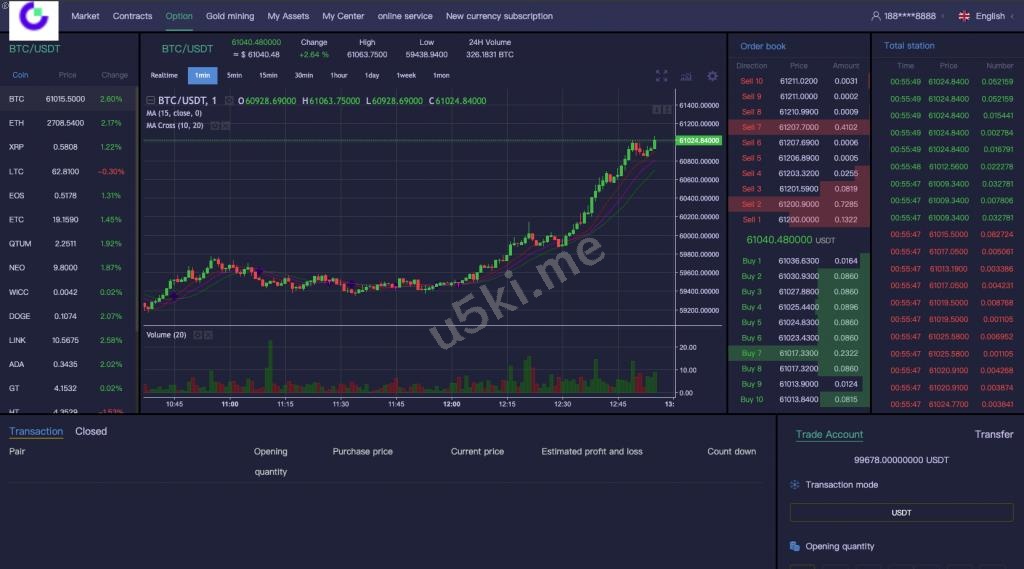Toggle visibility of MA Cross indicator

point(214,126)
